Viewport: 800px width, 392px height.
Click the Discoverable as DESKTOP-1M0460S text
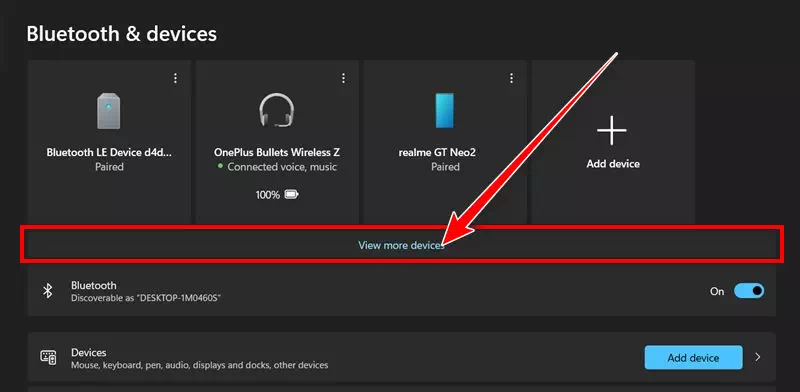[x=145, y=298]
